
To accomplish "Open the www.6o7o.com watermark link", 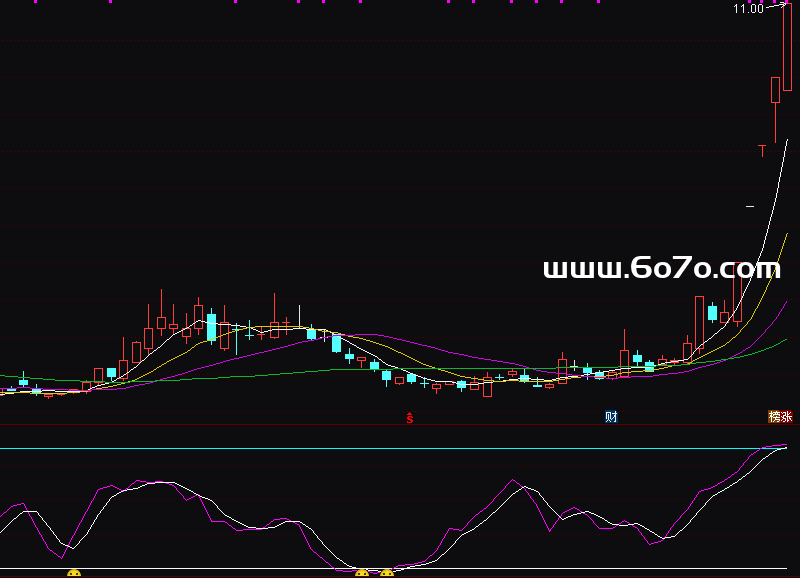I will click(661, 268).
